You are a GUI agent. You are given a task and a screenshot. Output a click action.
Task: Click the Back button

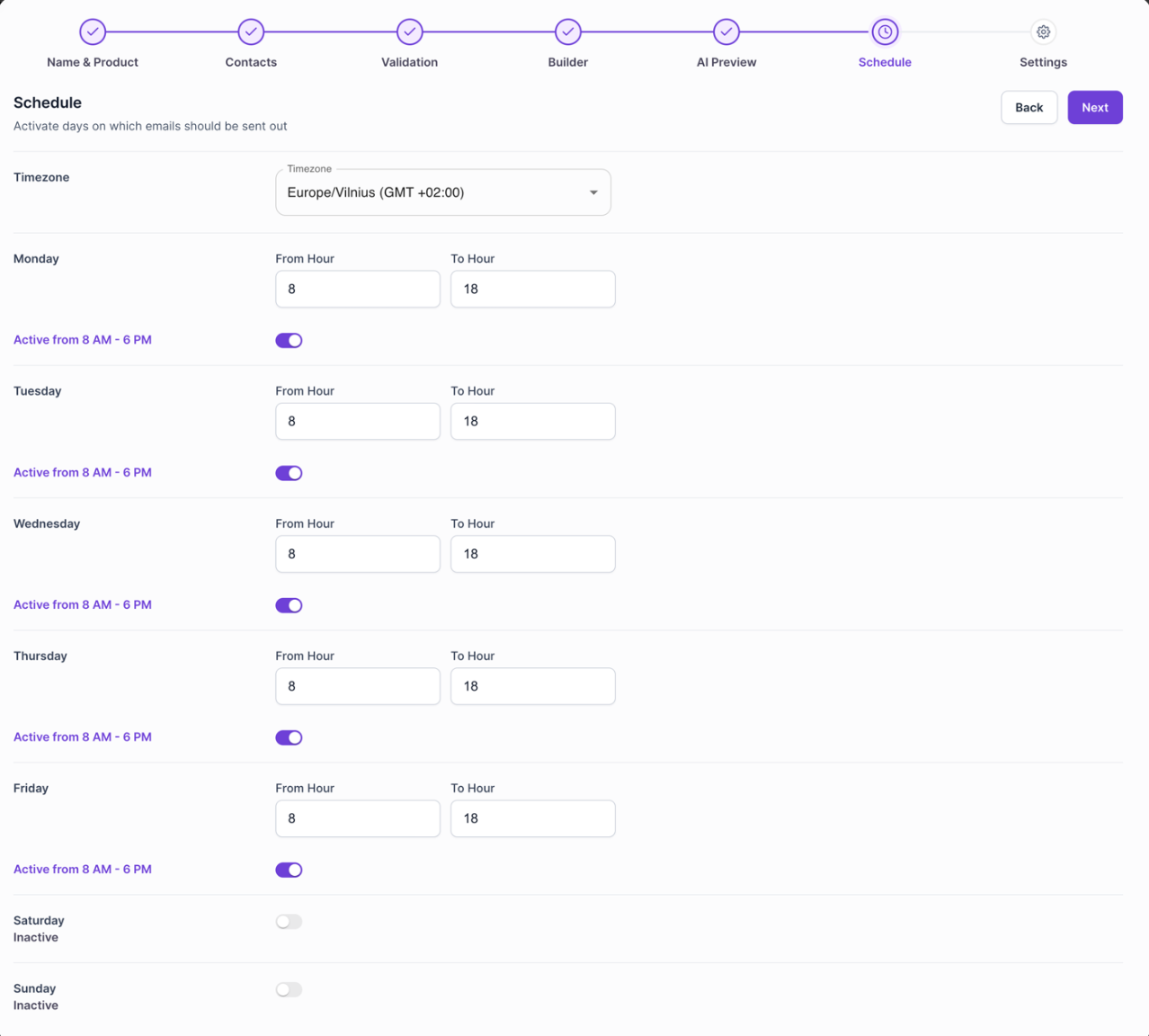(x=1029, y=107)
